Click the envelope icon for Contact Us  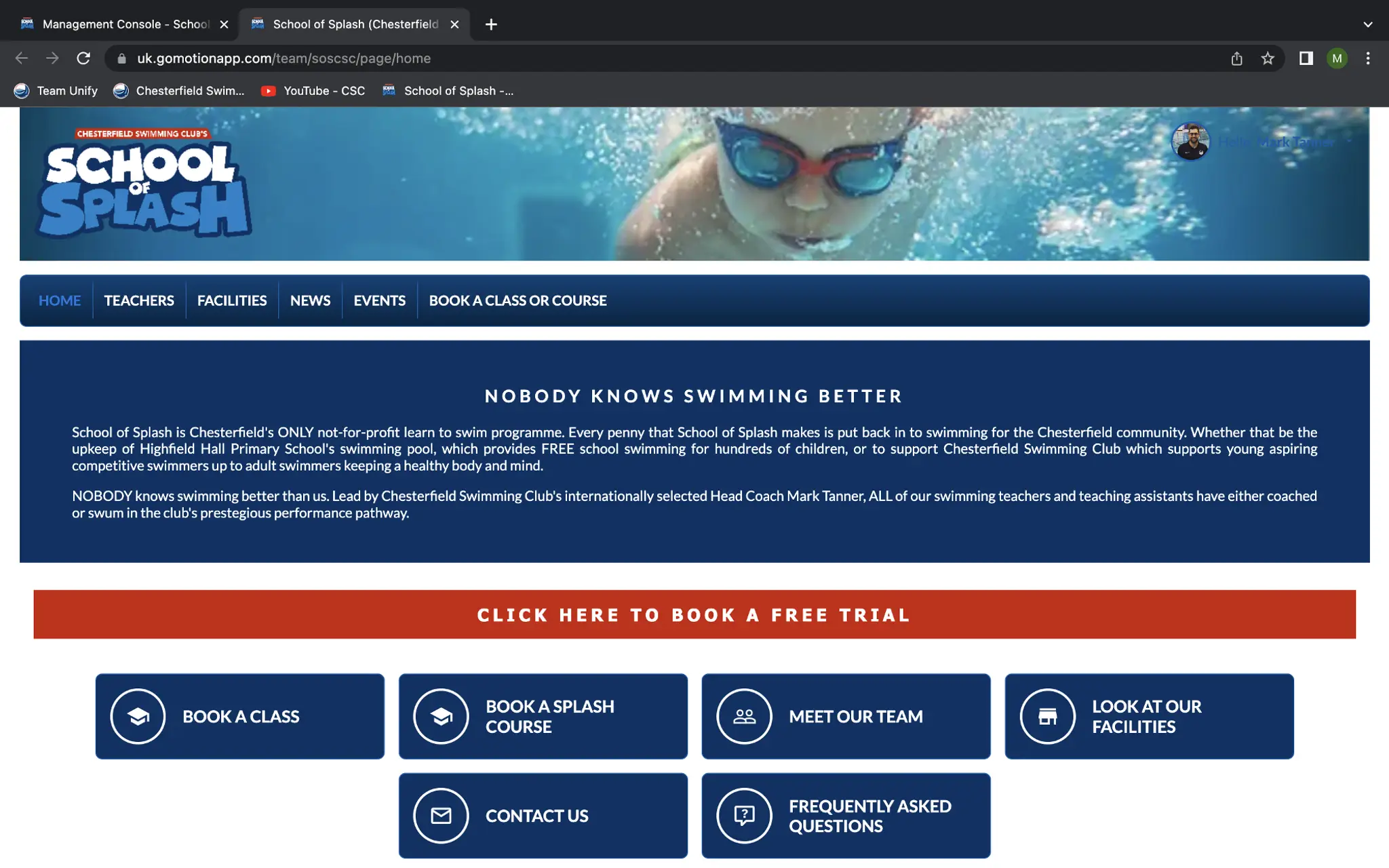point(441,815)
